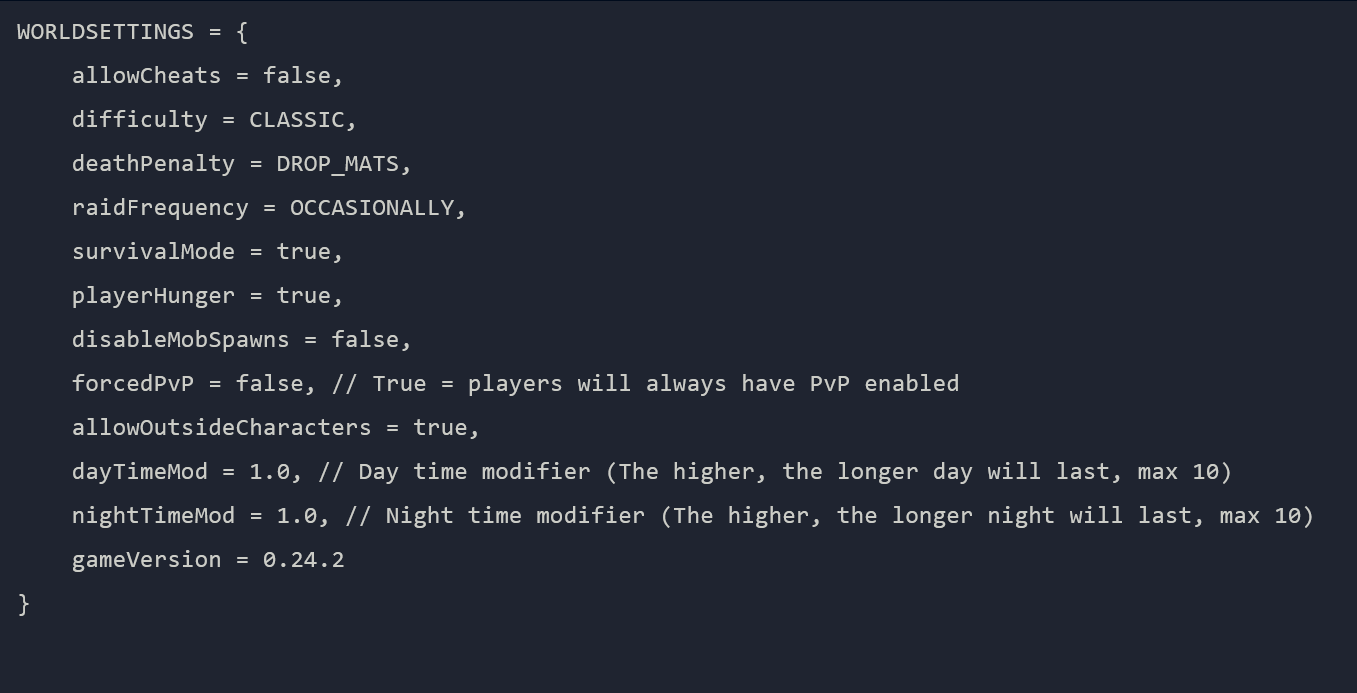Click the true value of playerHunger
The width and height of the screenshot is (1357, 693).
point(304,296)
